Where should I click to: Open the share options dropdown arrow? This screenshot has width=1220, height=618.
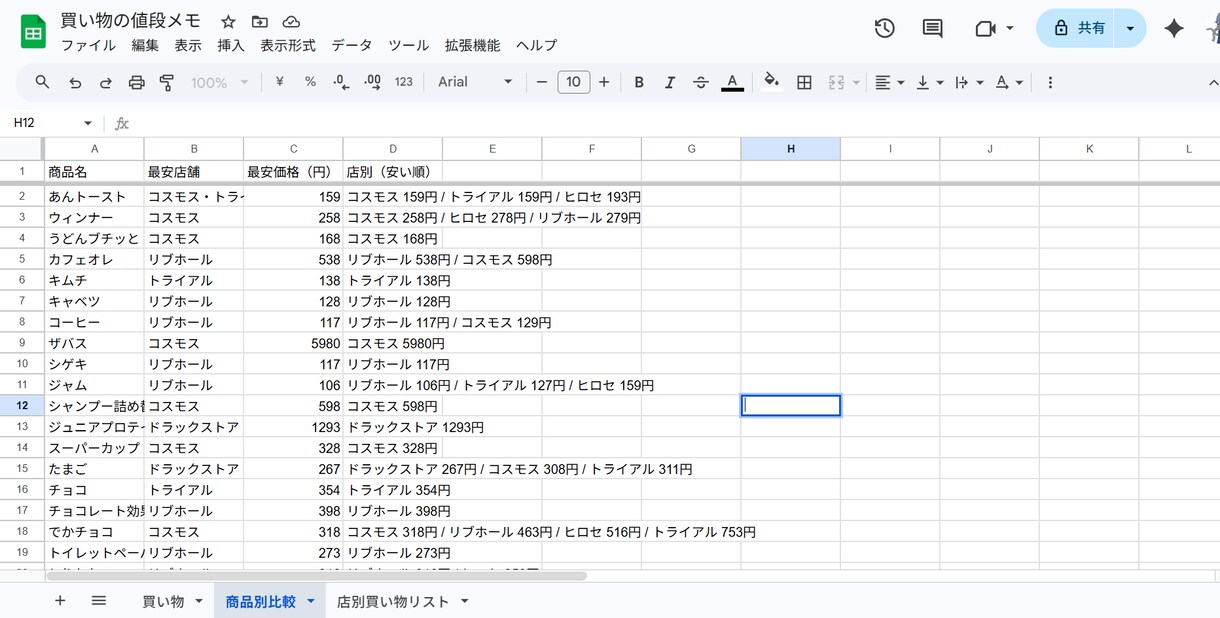(x=1130, y=28)
